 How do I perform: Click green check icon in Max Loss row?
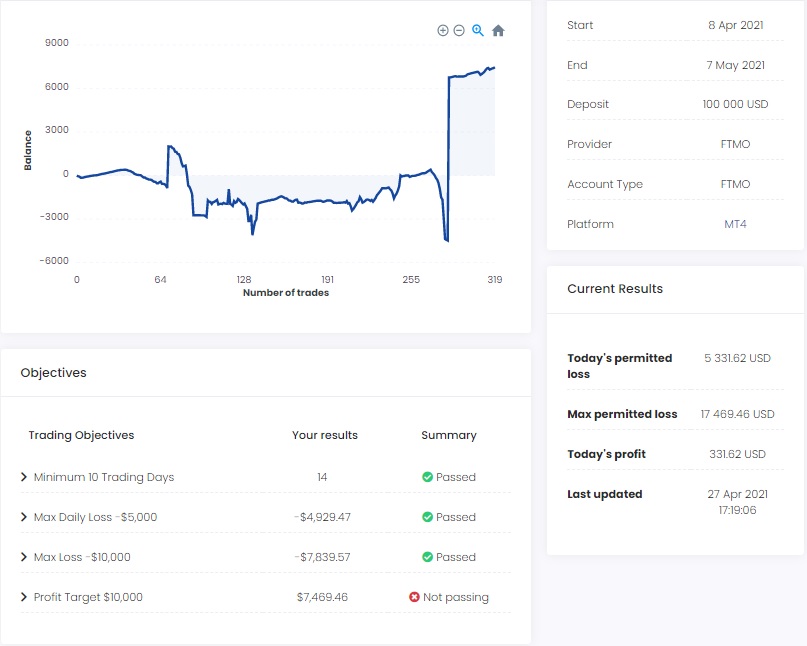(427, 557)
